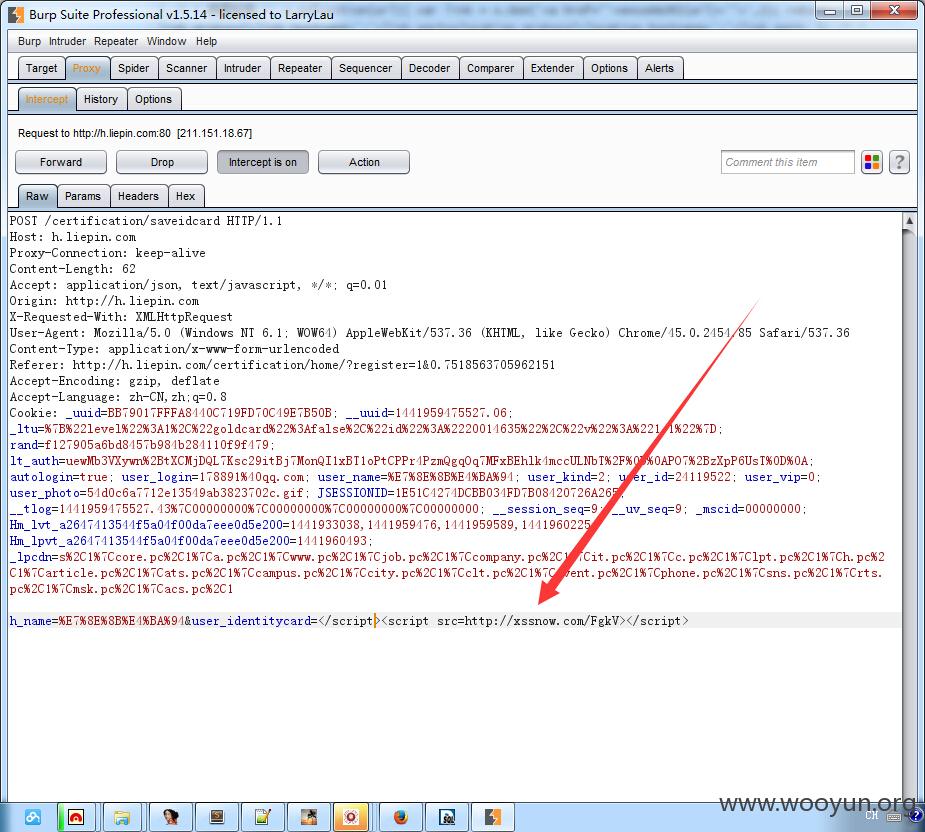Open the Help menu

(206, 41)
